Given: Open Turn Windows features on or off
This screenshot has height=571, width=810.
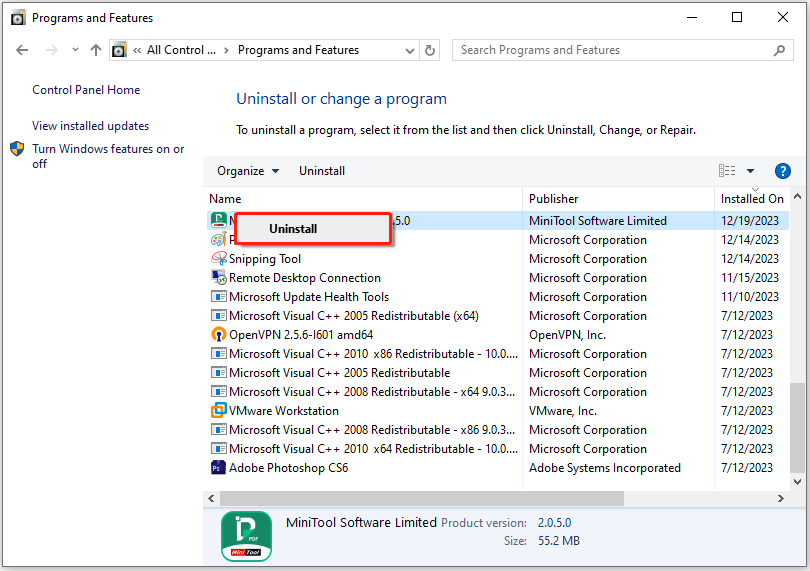Looking at the screenshot, I should pyautogui.click(x=108, y=156).
